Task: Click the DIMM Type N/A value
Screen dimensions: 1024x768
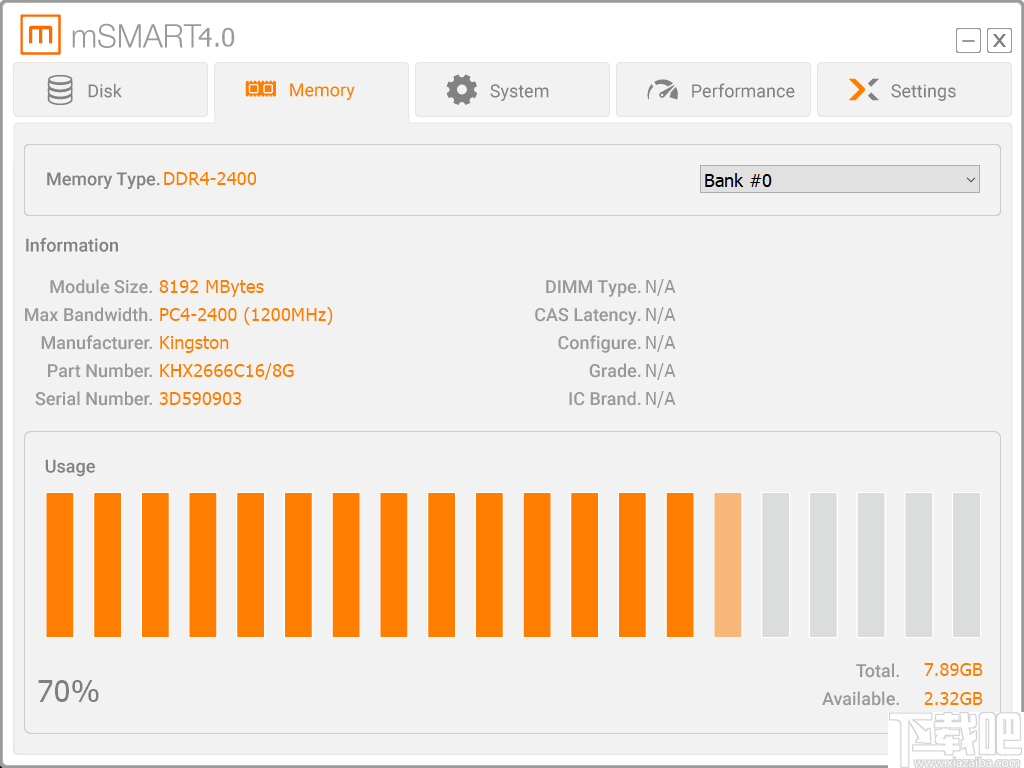Action: [x=660, y=287]
